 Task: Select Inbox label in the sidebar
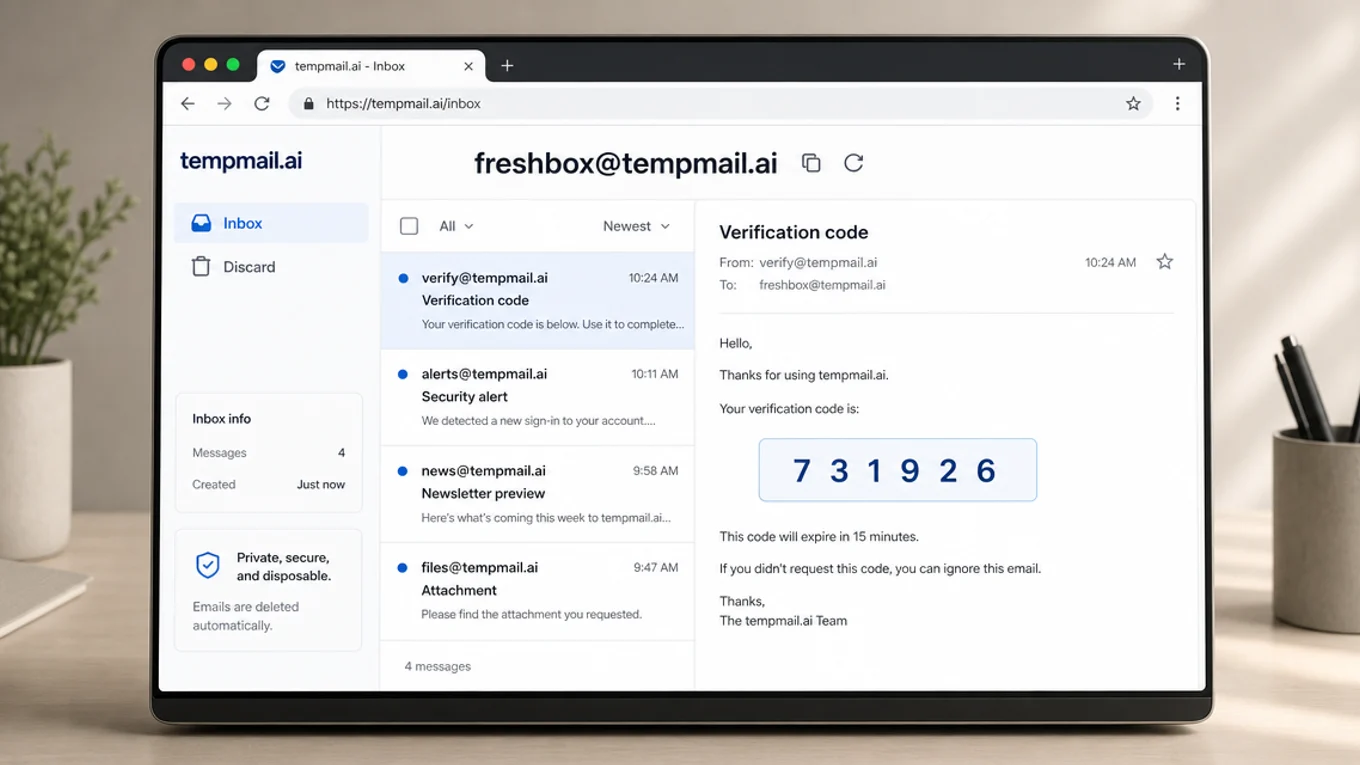click(x=242, y=223)
